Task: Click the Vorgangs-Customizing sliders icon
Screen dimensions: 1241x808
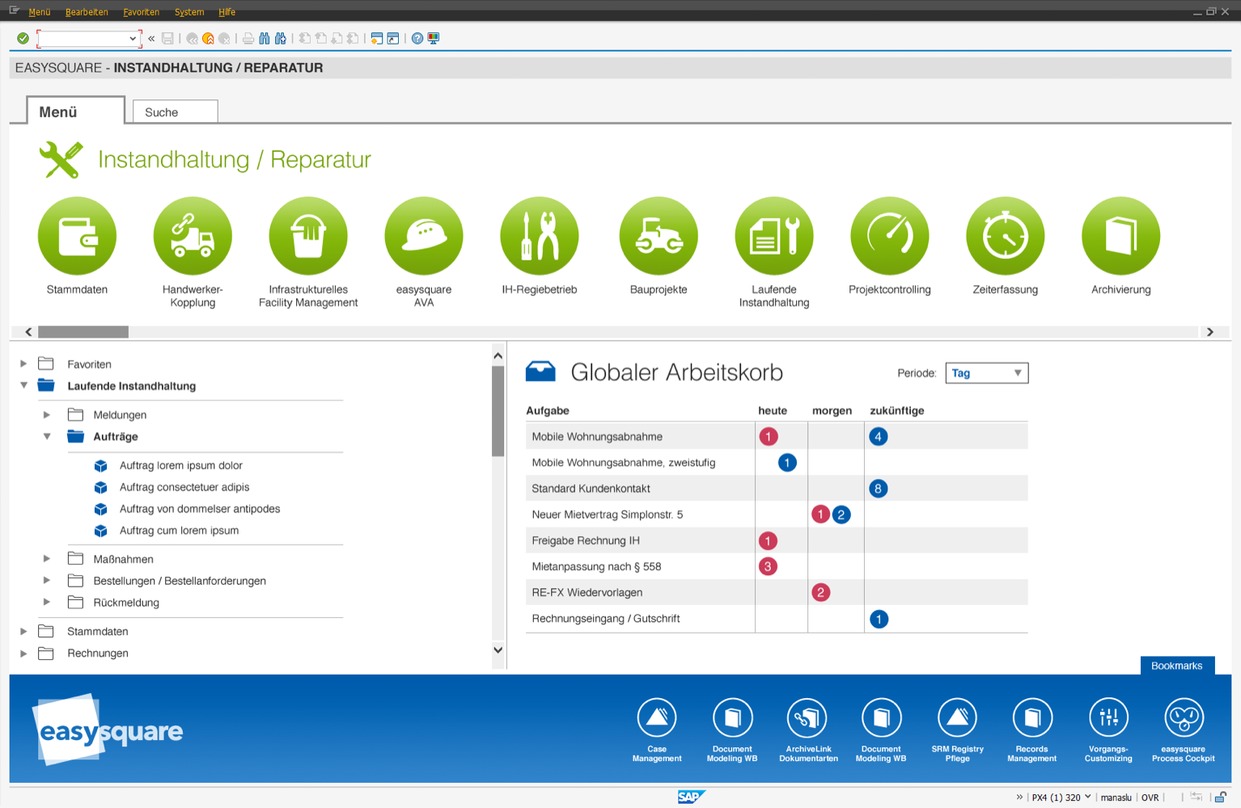Action: [x=1108, y=718]
